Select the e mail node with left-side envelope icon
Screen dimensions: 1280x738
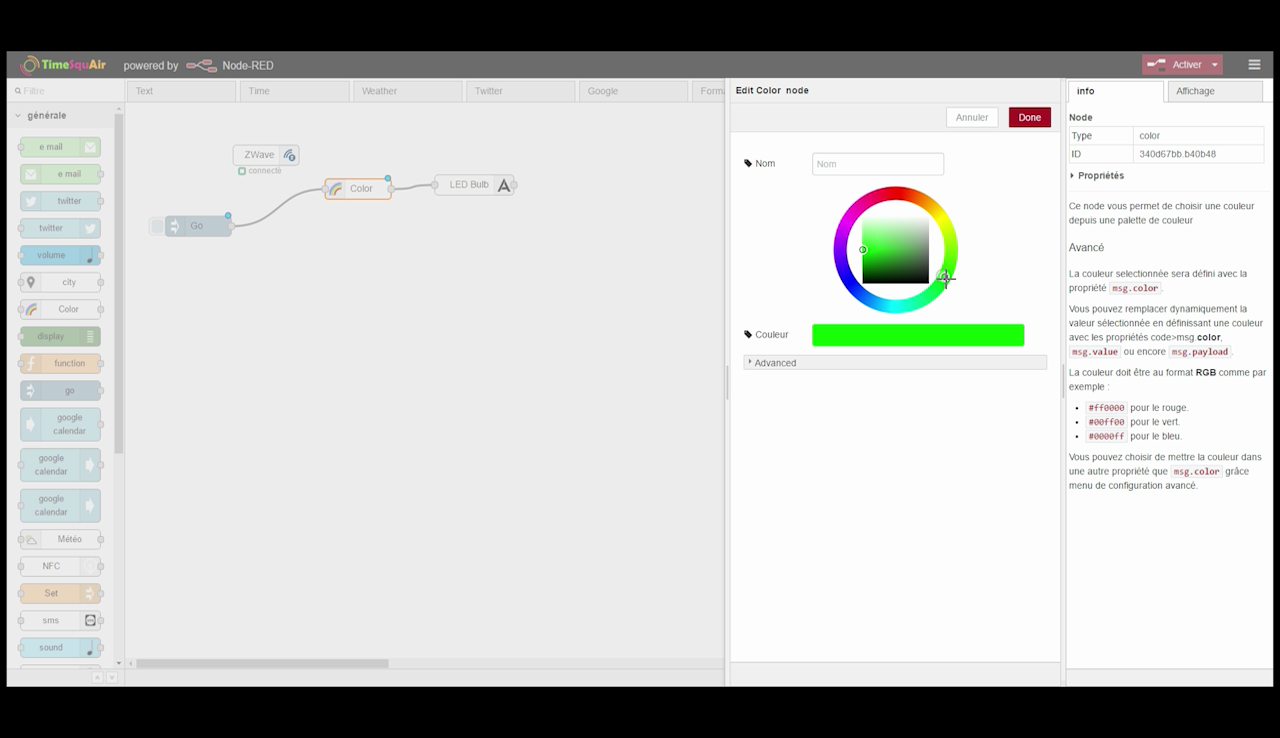pos(60,174)
